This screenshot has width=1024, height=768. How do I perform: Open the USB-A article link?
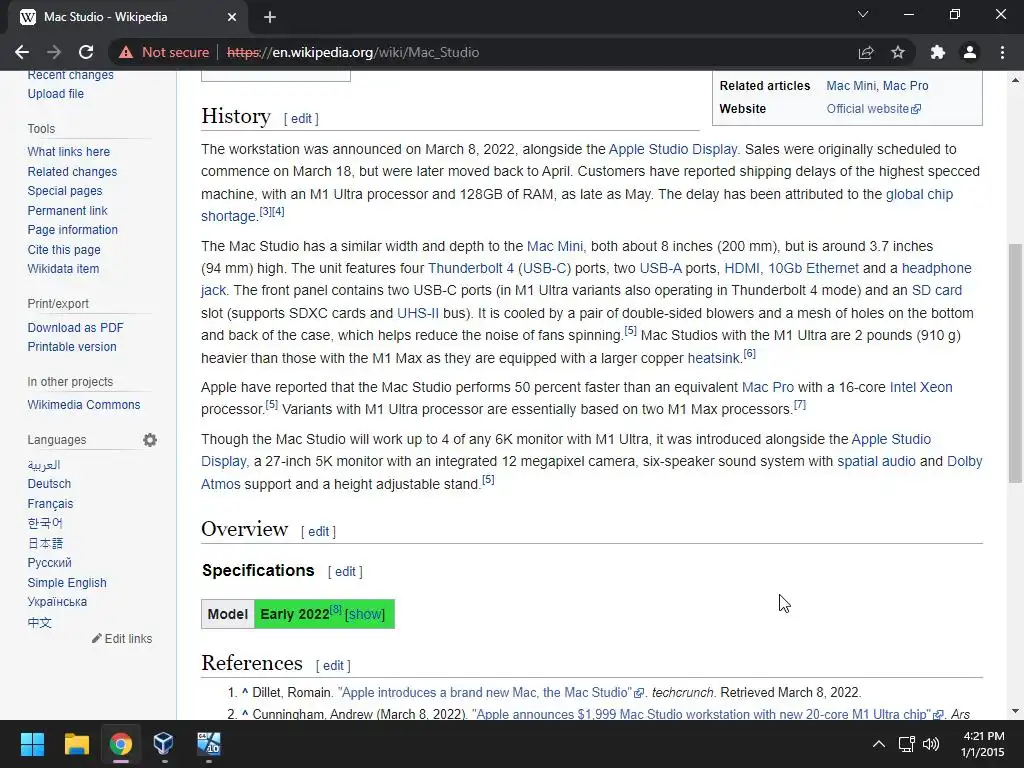tap(660, 268)
